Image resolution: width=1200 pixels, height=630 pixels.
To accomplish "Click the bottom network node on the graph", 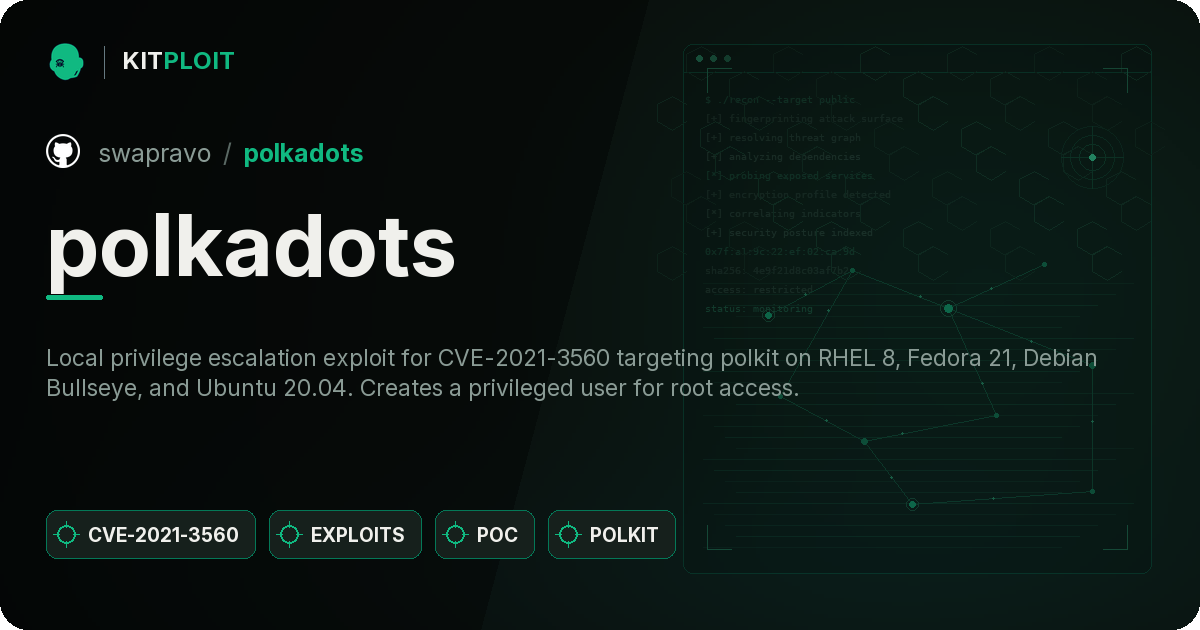I will coord(912,505).
